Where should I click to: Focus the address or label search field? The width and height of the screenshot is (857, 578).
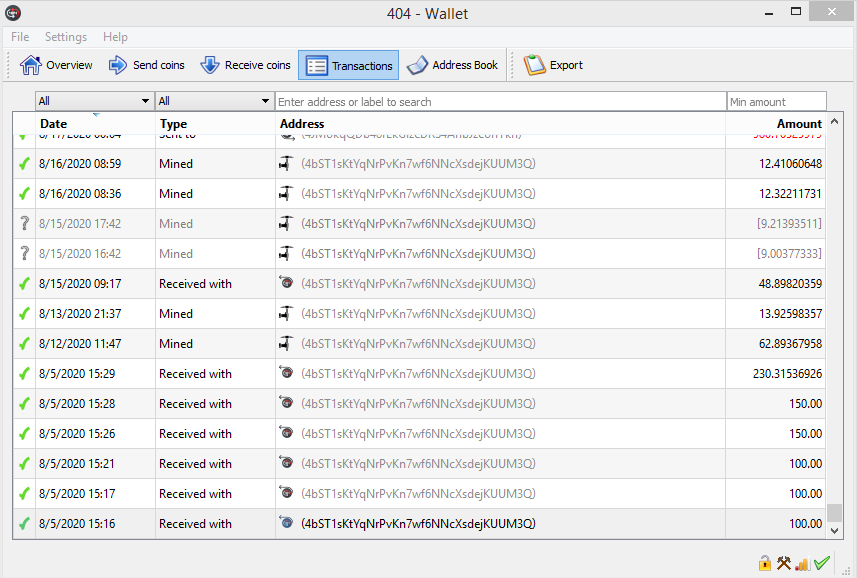click(x=501, y=102)
